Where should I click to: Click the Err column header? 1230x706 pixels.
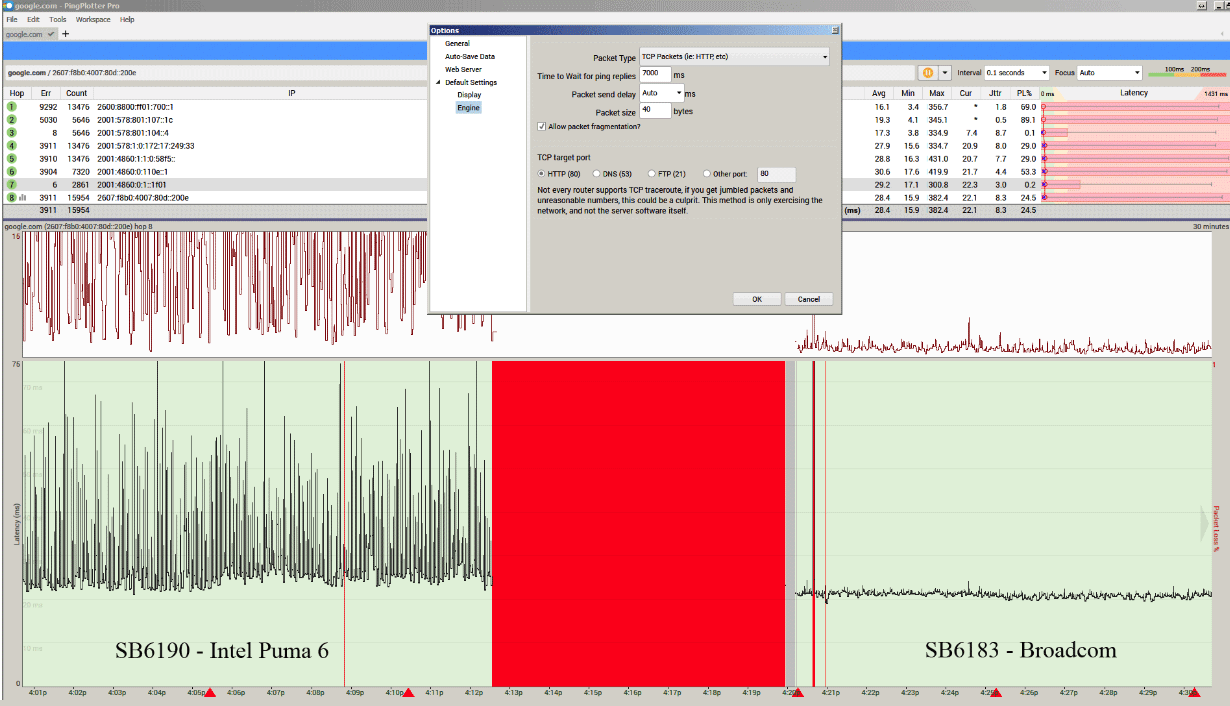pyautogui.click(x=46, y=93)
